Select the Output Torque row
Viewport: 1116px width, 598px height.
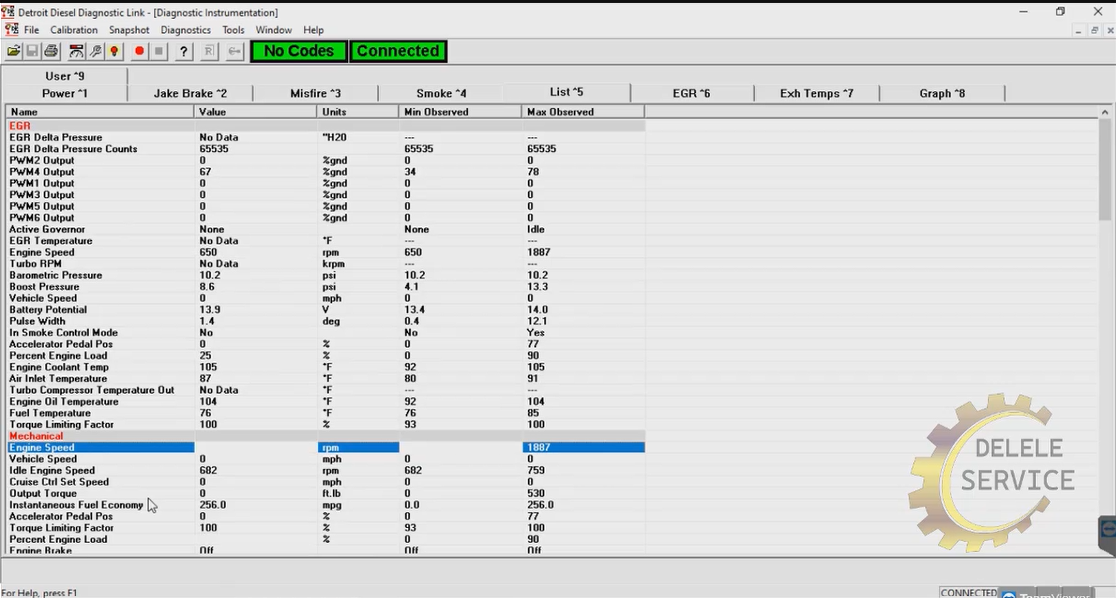[x=325, y=493]
